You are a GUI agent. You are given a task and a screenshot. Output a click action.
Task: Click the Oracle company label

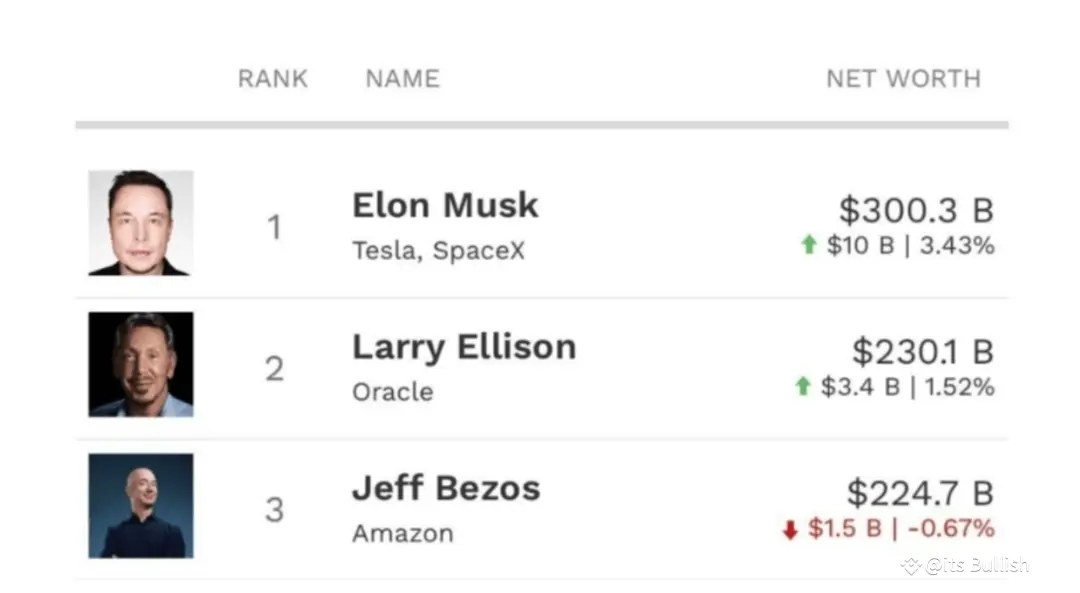[x=393, y=391]
